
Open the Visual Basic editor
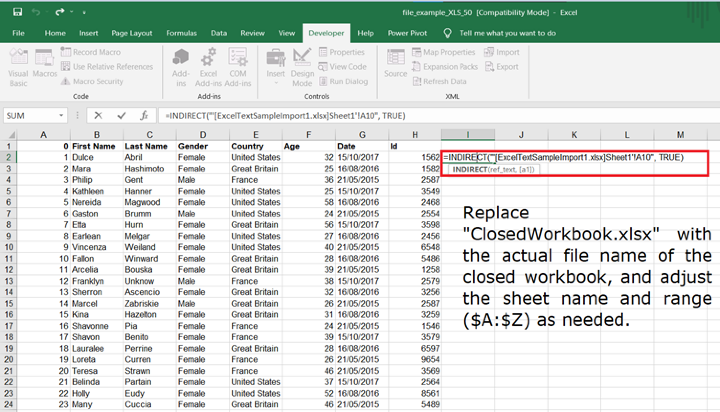point(18,62)
